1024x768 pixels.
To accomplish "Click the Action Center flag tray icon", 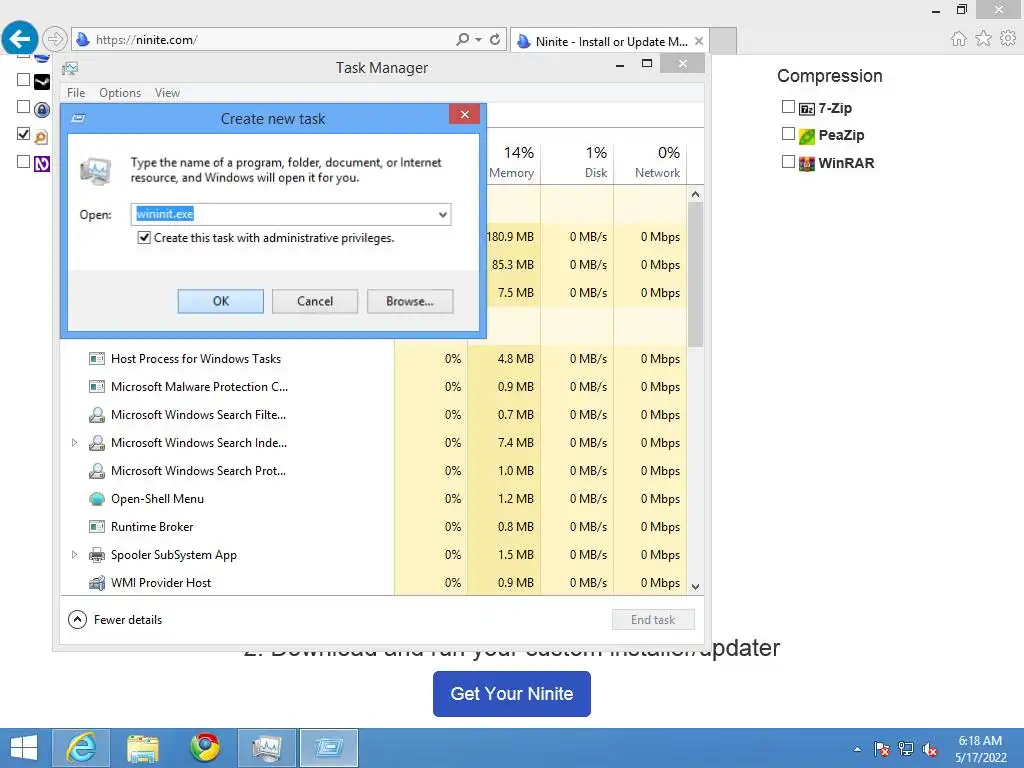I will point(882,748).
